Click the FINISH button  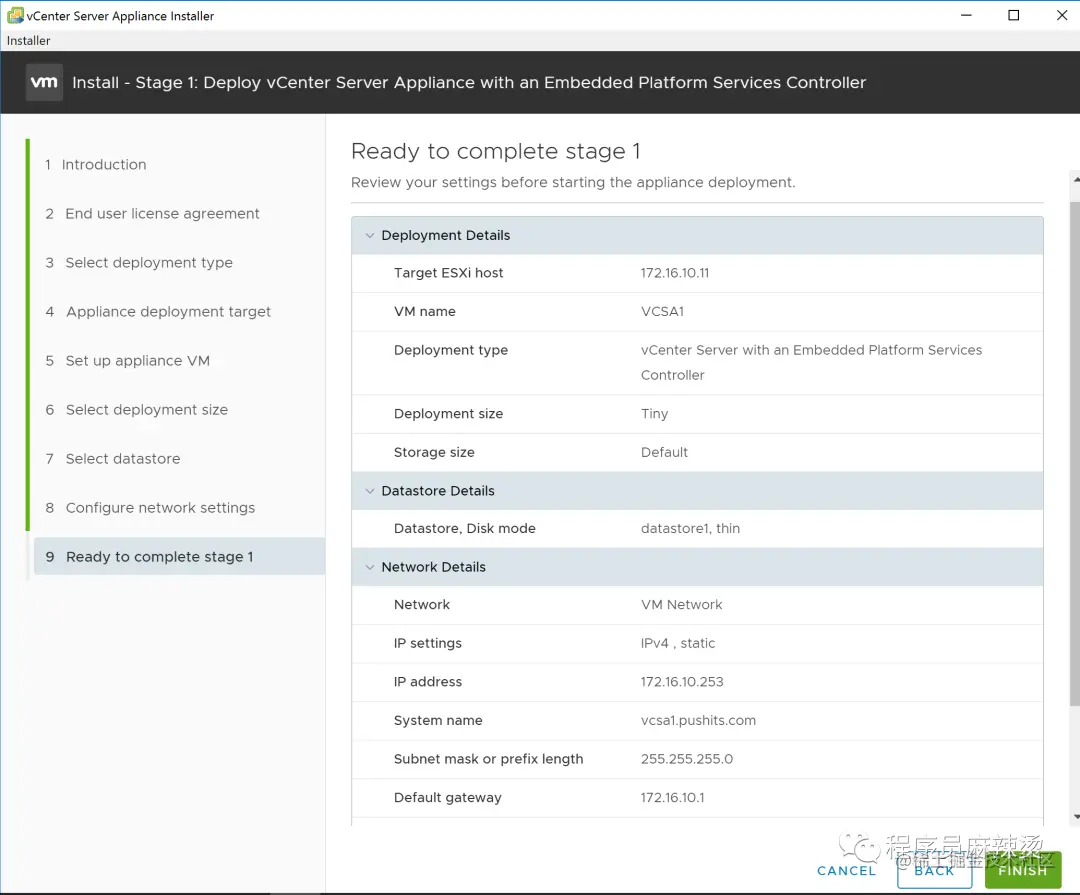[x=1023, y=871]
